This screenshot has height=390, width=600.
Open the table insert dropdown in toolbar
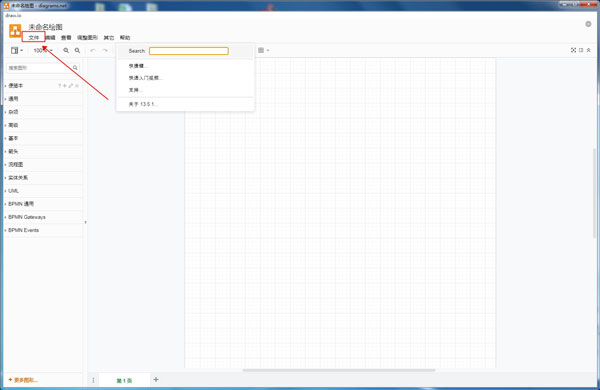click(263, 50)
